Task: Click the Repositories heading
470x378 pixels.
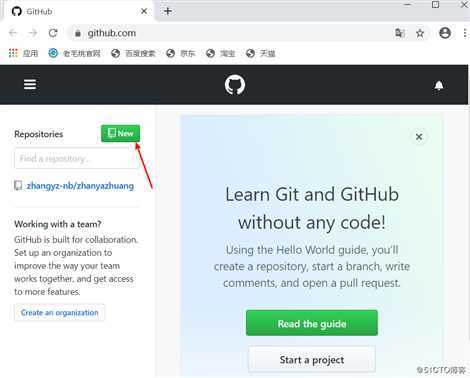Action: (x=39, y=134)
